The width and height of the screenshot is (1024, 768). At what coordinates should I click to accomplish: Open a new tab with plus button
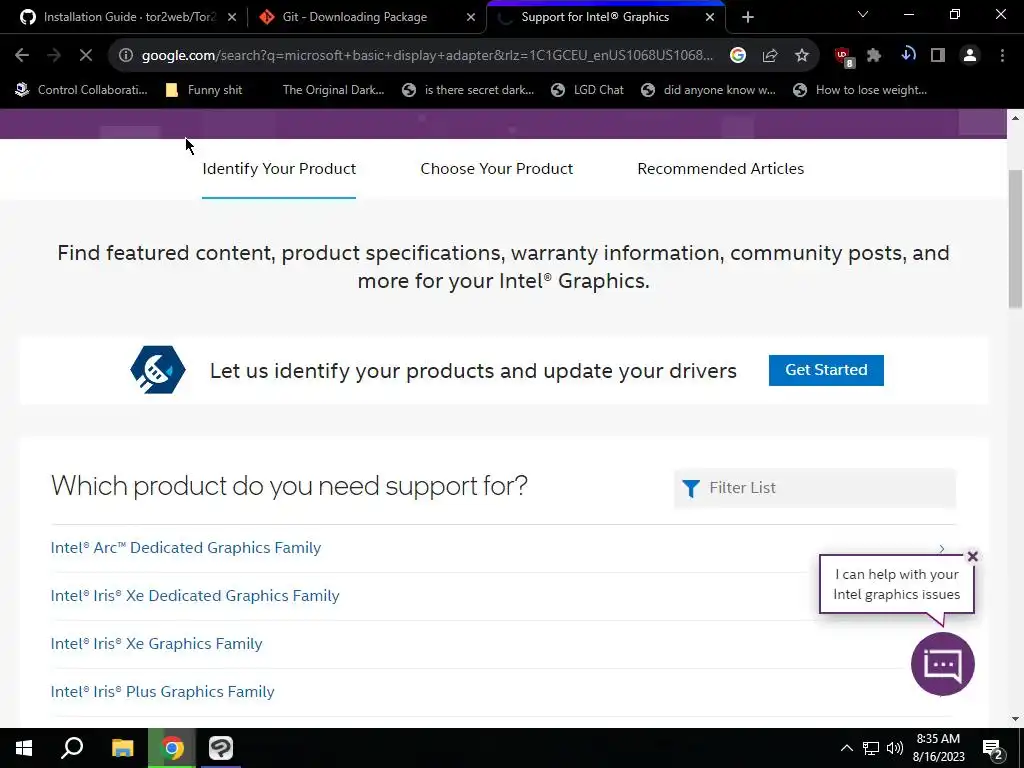[x=748, y=17]
